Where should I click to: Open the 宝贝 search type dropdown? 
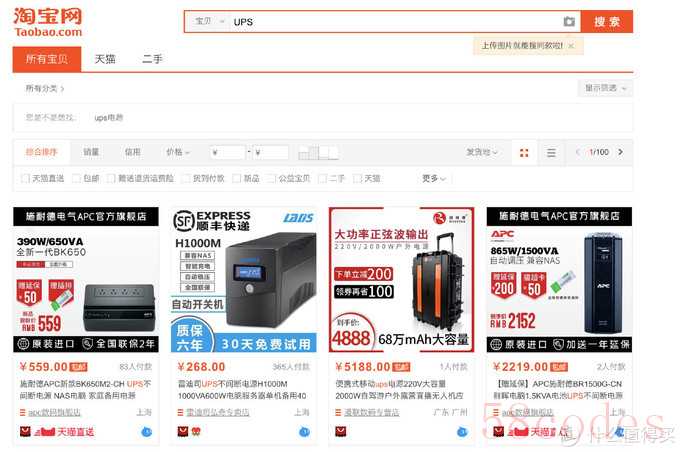coord(209,21)
